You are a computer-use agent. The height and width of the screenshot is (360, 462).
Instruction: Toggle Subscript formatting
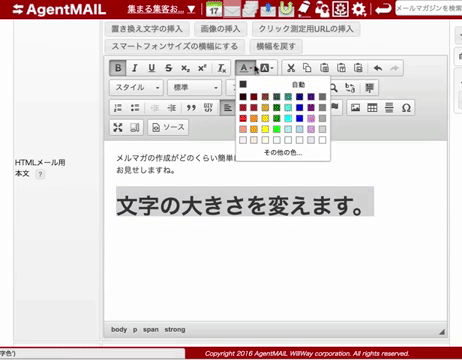[185, 68]
